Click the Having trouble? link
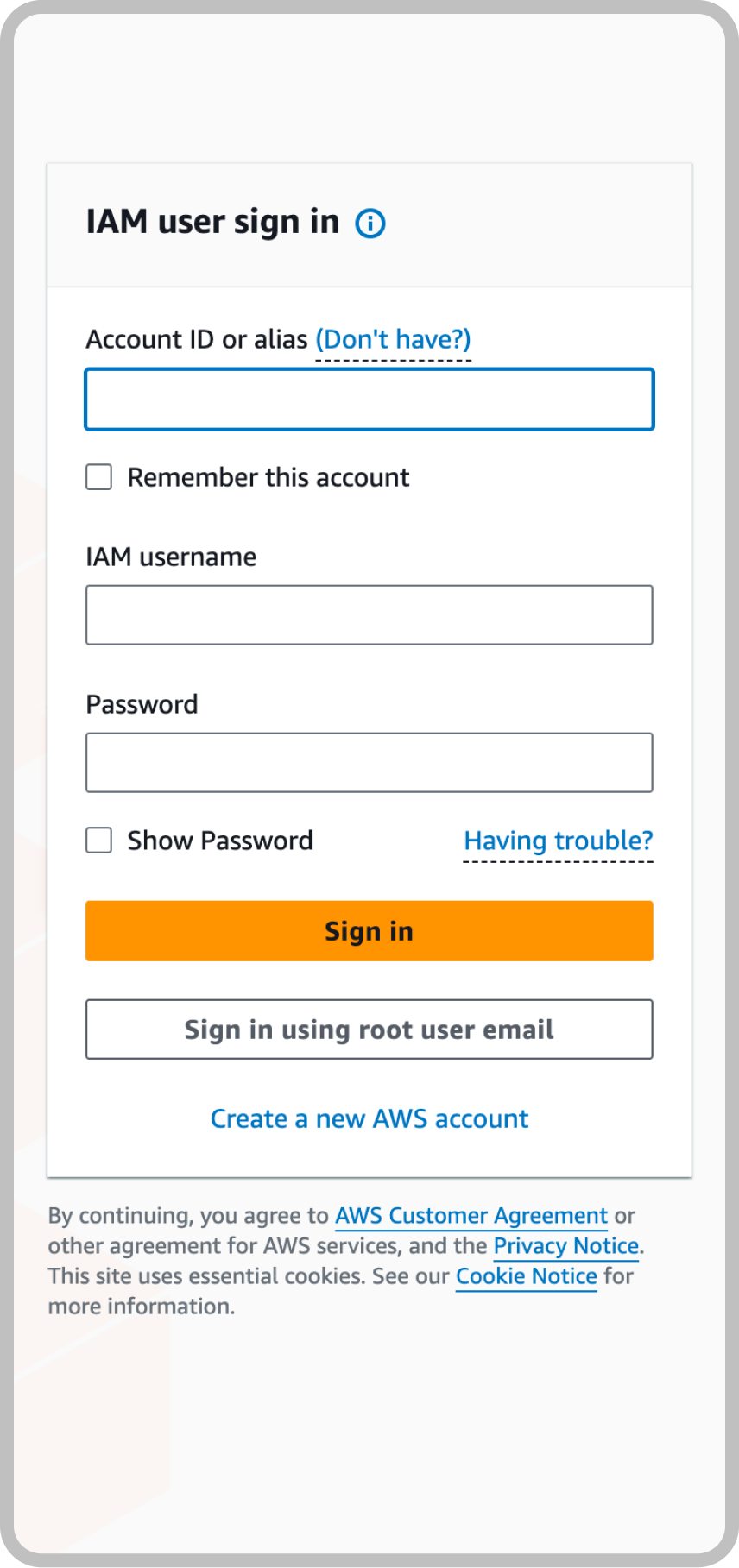739x1568 pixels. [558, 840]
